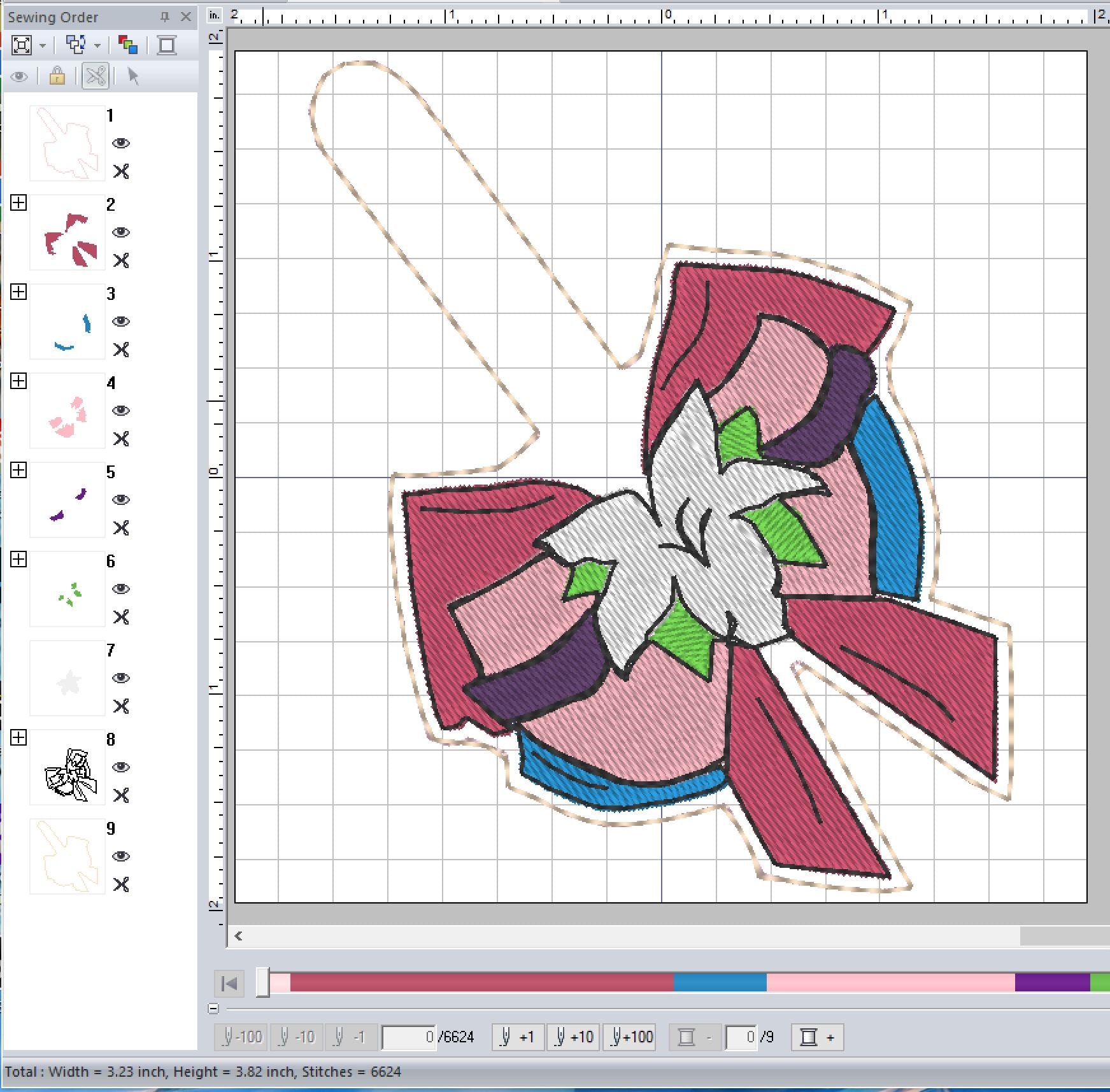Pin the Sewing Order panel
This screenshot has height=1092, width=1110.
tap(165, 17)
